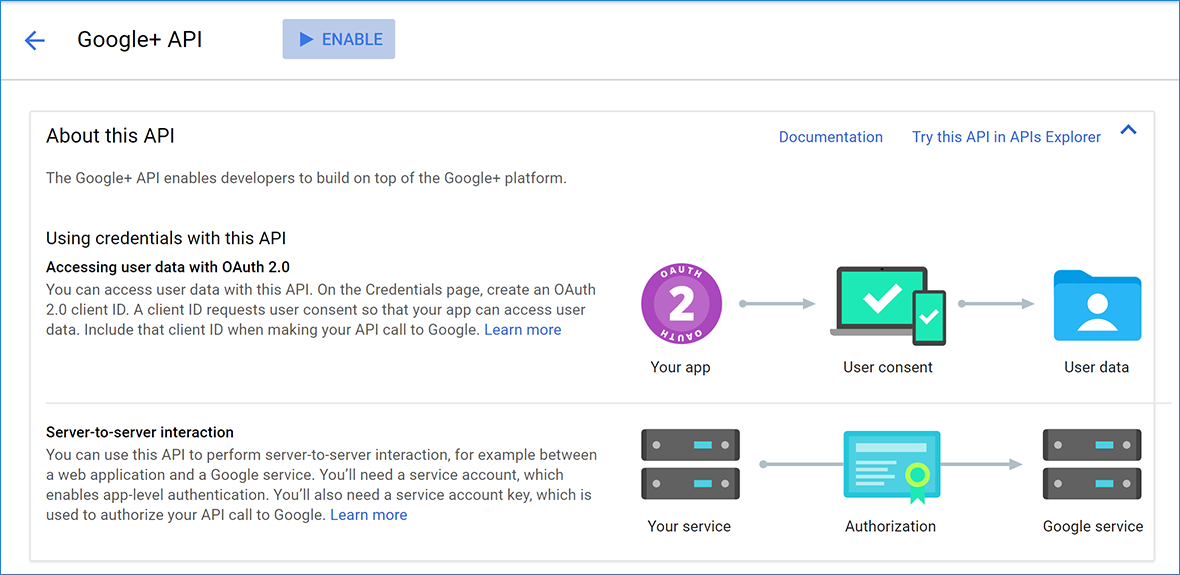
Task: Click the purple OAuth 2 badge icon
Action: pyautogui.click(x=681, y=304)
